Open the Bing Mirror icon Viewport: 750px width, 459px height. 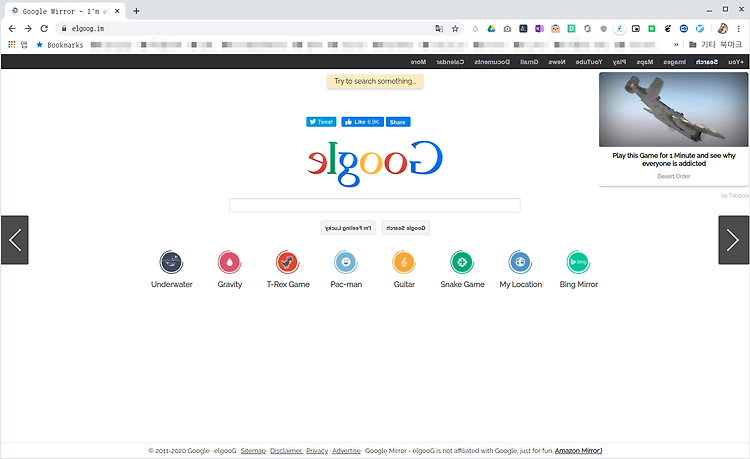579,262
